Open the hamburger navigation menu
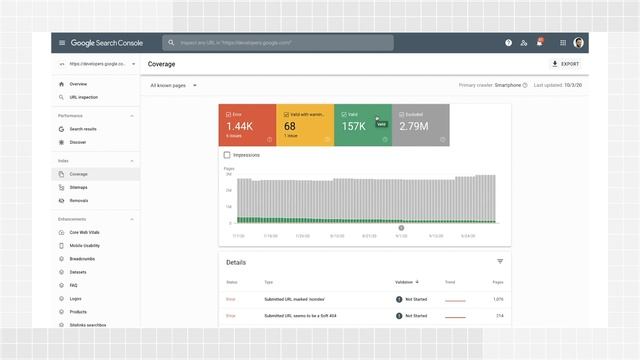 [x=62, y=43]
